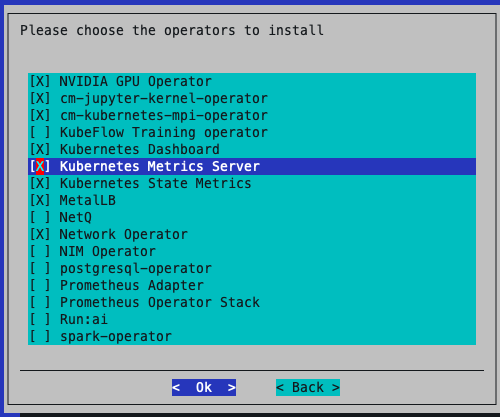Toggle cm-kubernetes-mpi-operator checkbox
The width and height of the screenshot is (500, 417).
40,115
